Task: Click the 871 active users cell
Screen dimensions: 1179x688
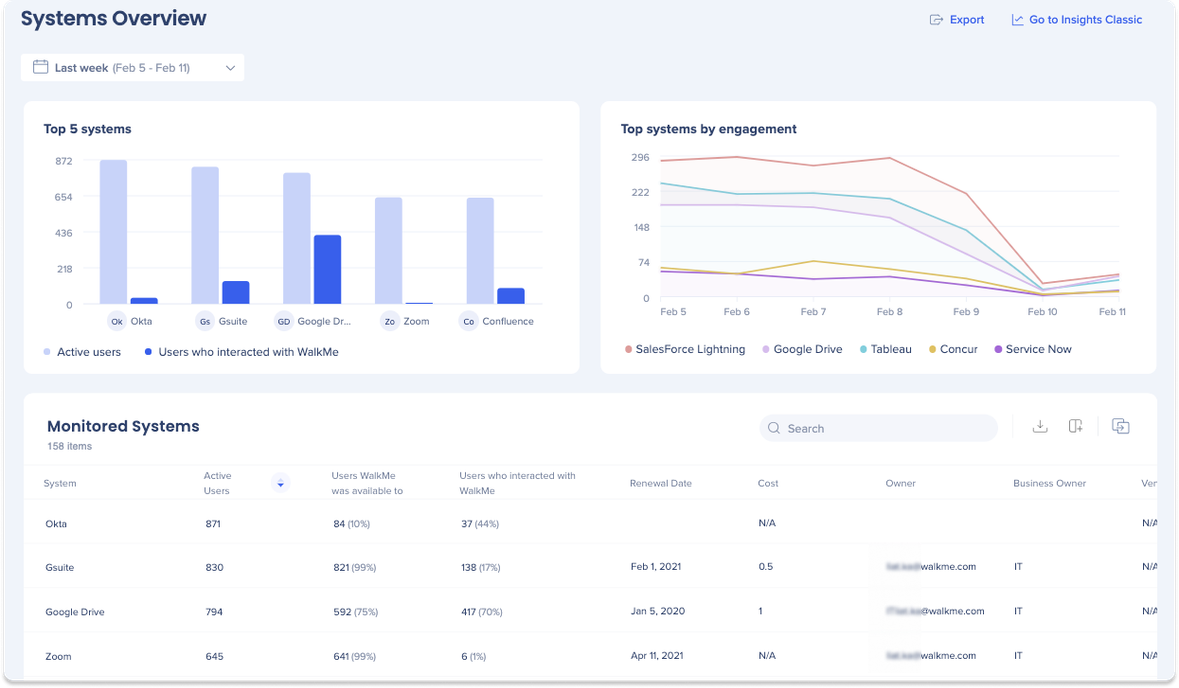Action: 213,523
